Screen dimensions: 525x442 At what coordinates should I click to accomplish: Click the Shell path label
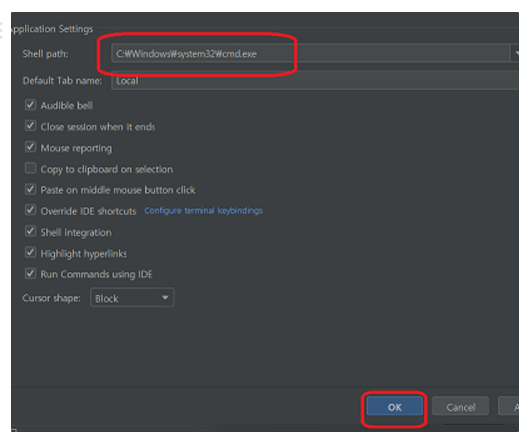tap(45, 54)
